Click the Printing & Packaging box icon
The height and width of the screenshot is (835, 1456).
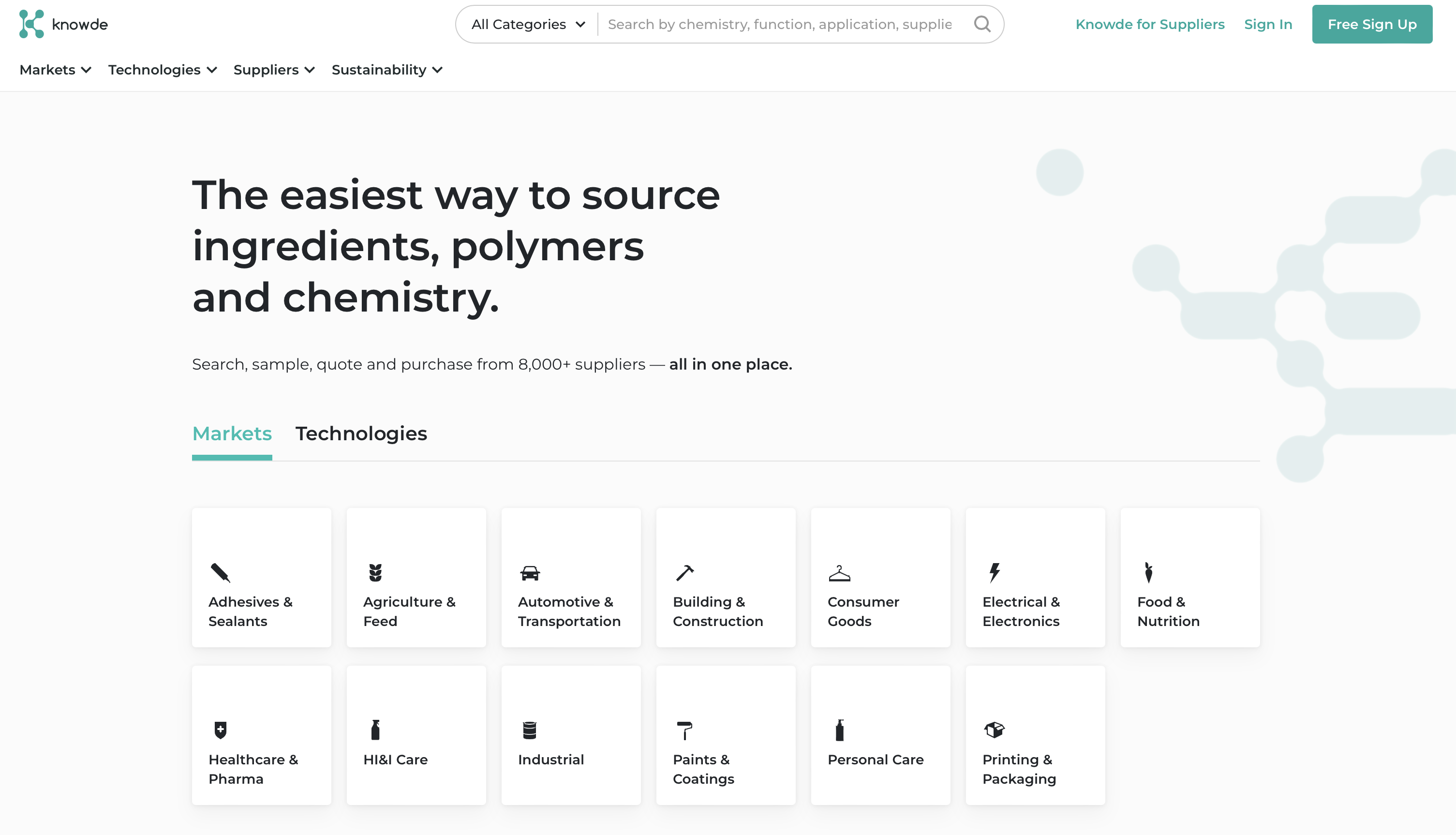pyautogui.click(x=995, y=730)
